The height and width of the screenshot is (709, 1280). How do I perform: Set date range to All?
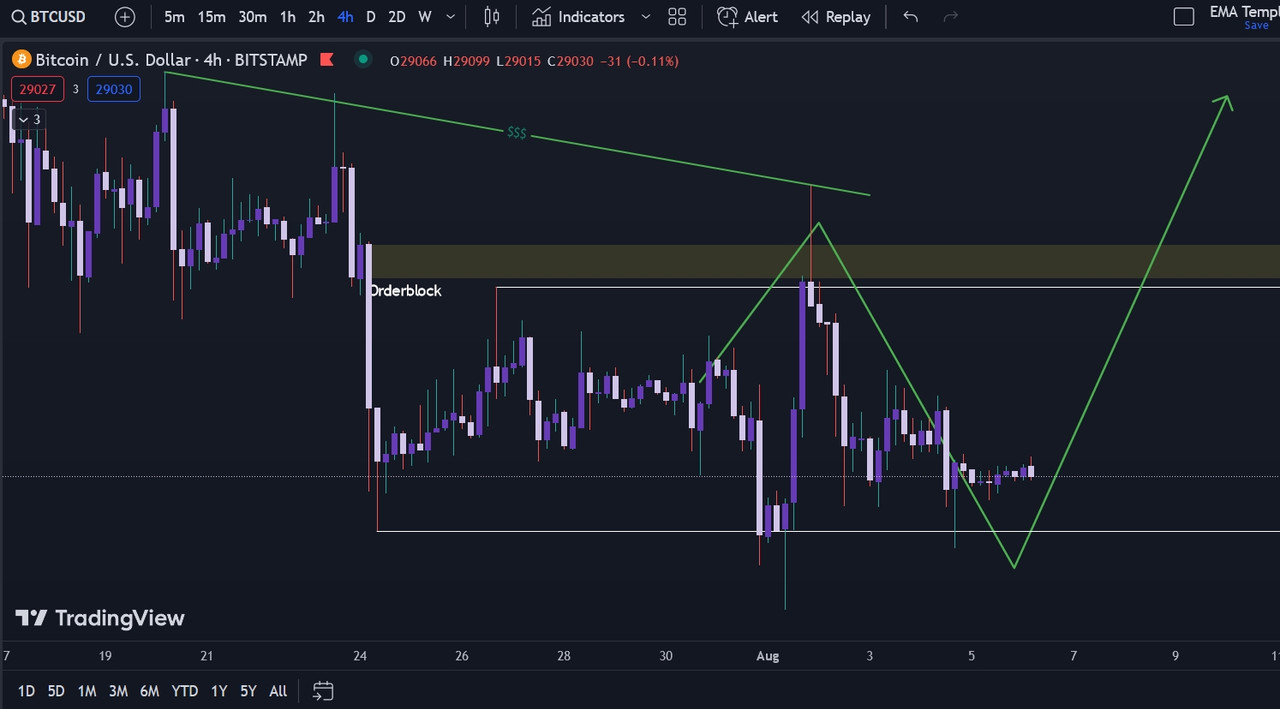coord(278,690)
